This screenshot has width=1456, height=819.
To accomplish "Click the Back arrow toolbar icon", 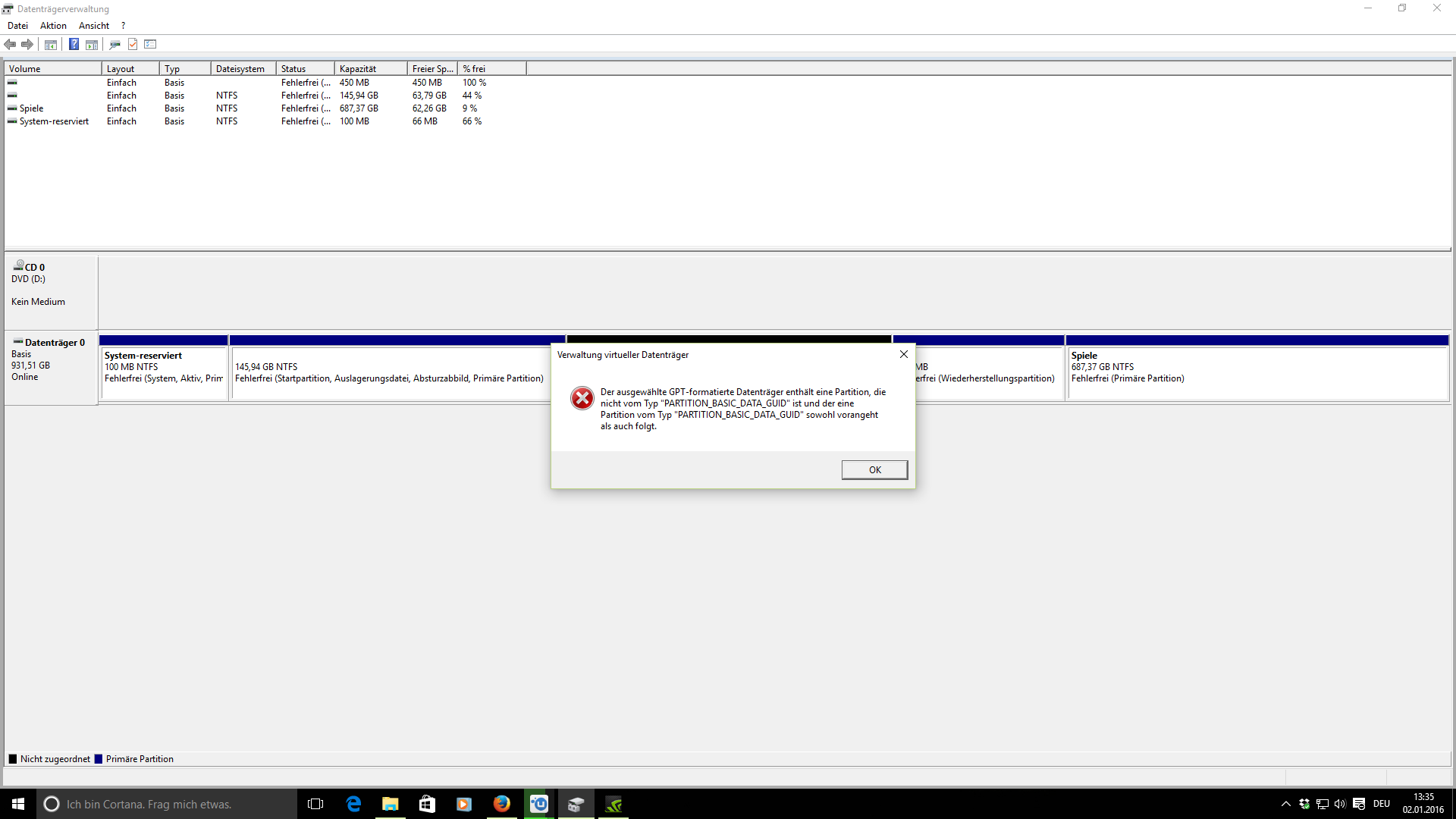I will coord(10,45).
